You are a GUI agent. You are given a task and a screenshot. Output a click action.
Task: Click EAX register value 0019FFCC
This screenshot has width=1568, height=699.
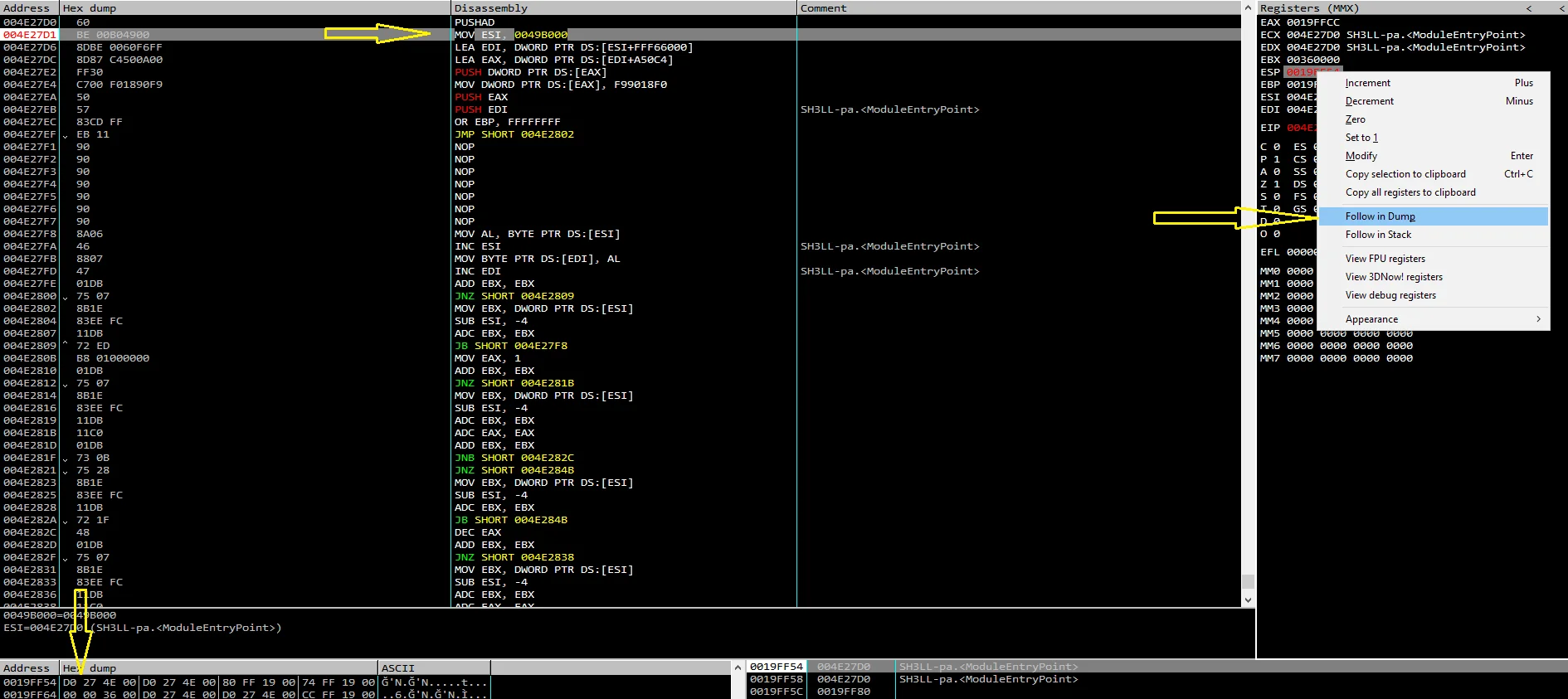coord(1313,22)
